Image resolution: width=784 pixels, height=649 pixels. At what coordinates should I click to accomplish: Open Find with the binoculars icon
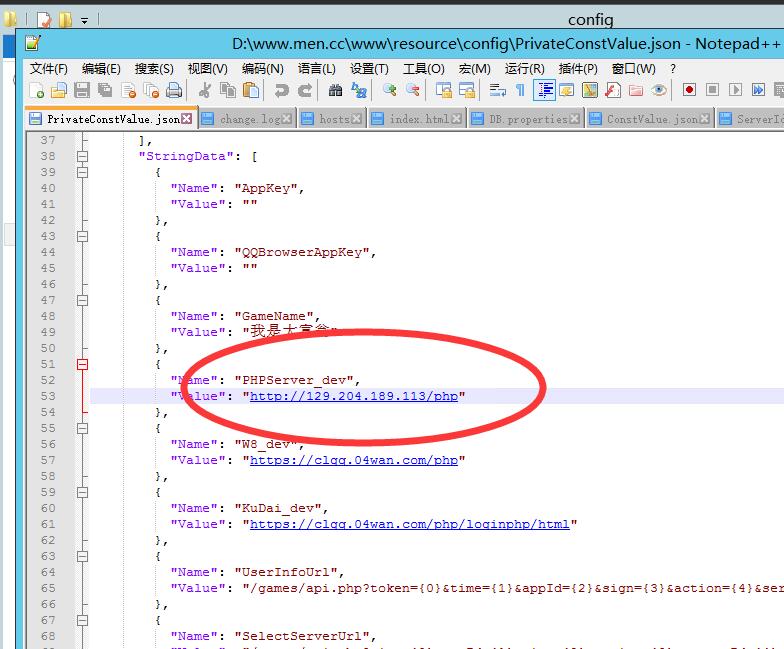(336, 90)
